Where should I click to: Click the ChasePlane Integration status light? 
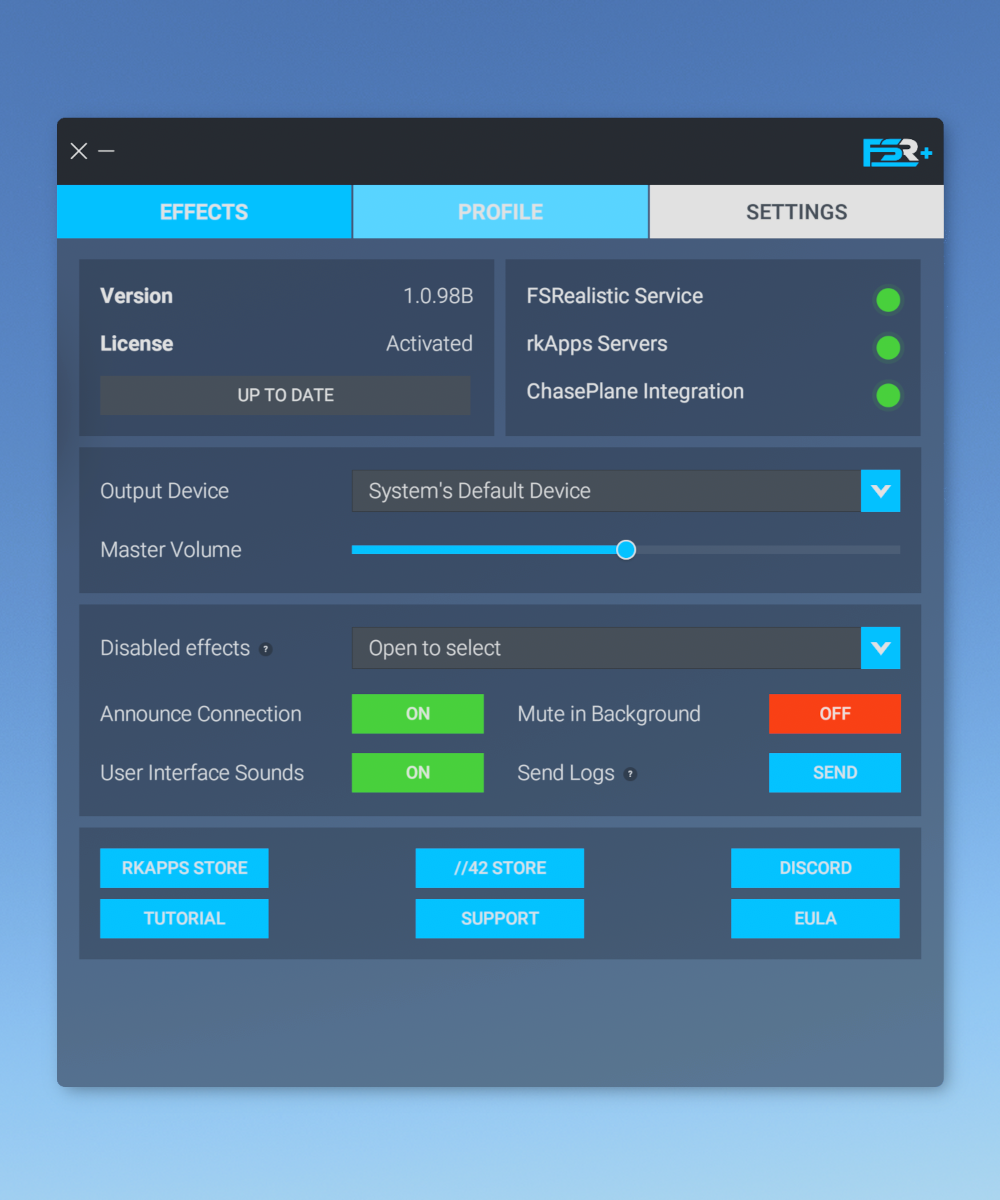point(888,396)
